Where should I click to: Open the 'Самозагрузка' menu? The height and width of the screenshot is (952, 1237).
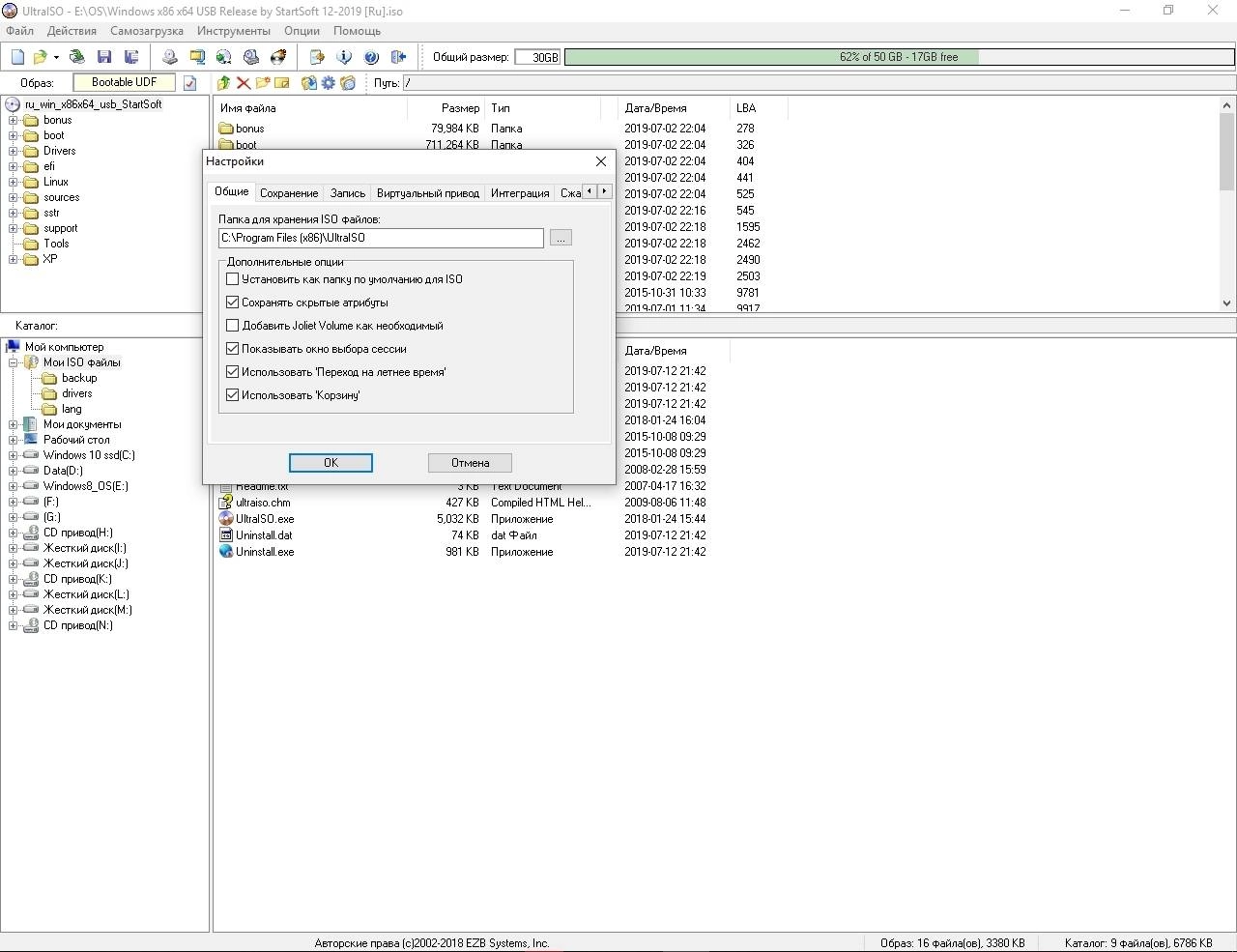(147, 31)
